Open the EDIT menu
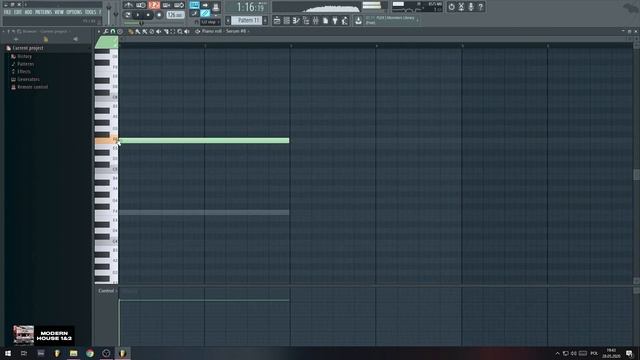 pos(18,12)
